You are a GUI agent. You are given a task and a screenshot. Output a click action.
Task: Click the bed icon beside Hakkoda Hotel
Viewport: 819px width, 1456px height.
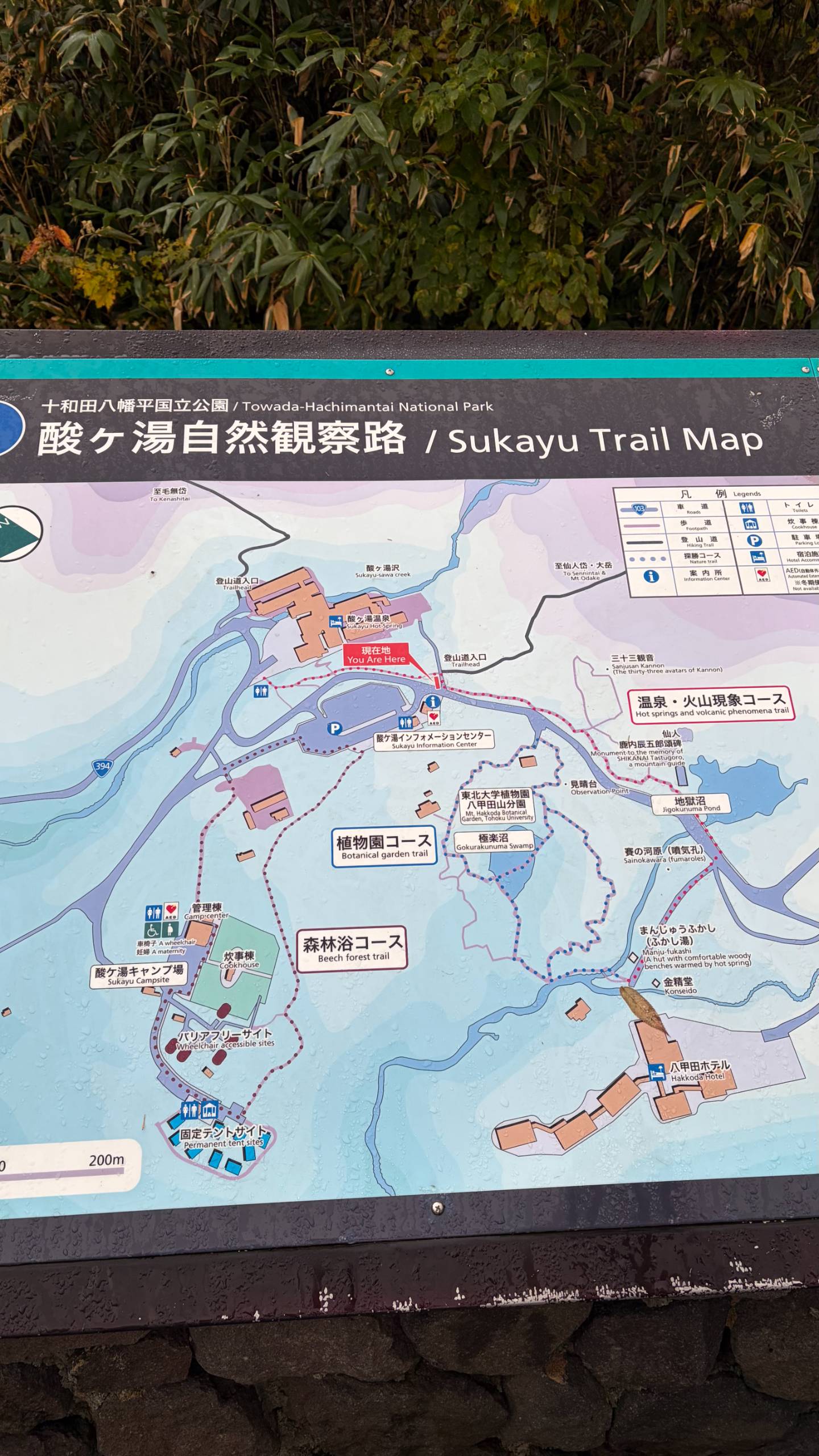[657, 1074]
